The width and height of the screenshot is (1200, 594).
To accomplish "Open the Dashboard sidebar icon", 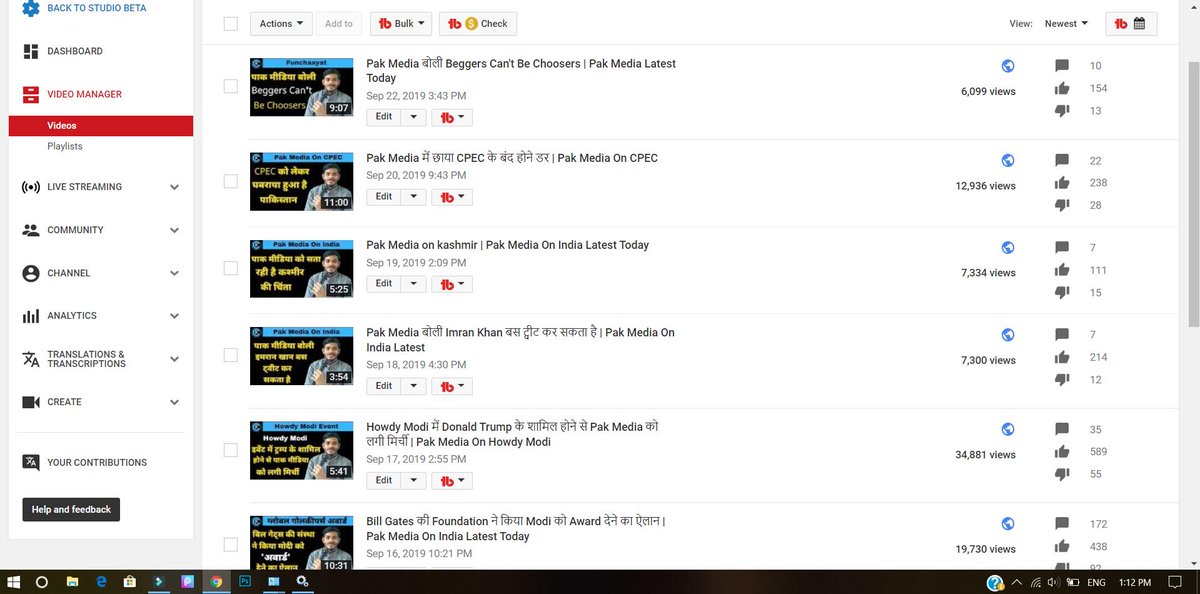I will (x=30, y=51).
